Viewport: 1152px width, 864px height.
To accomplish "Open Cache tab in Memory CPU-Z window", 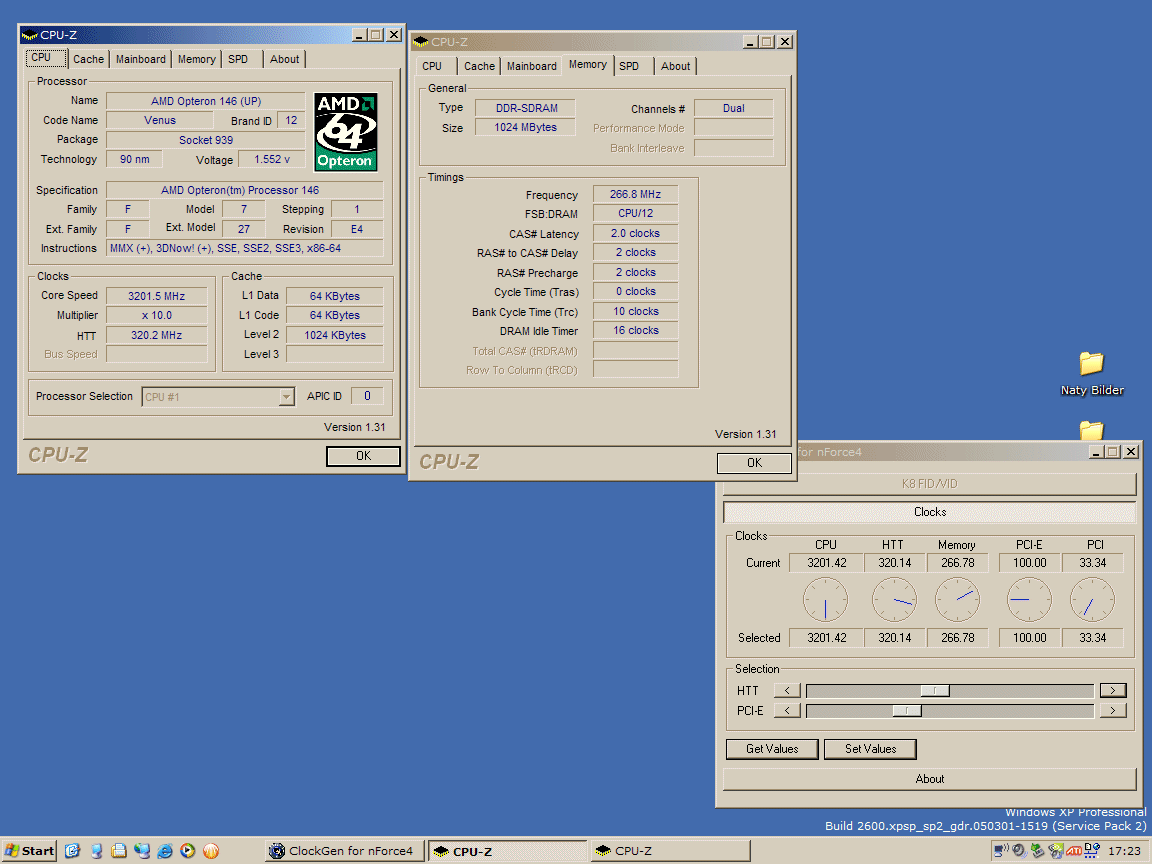I will pos(479,66).
